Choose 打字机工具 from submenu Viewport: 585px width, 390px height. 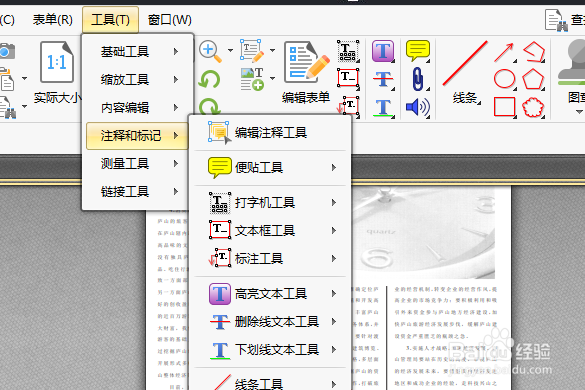pyautogui.click(x=270, y=203)
